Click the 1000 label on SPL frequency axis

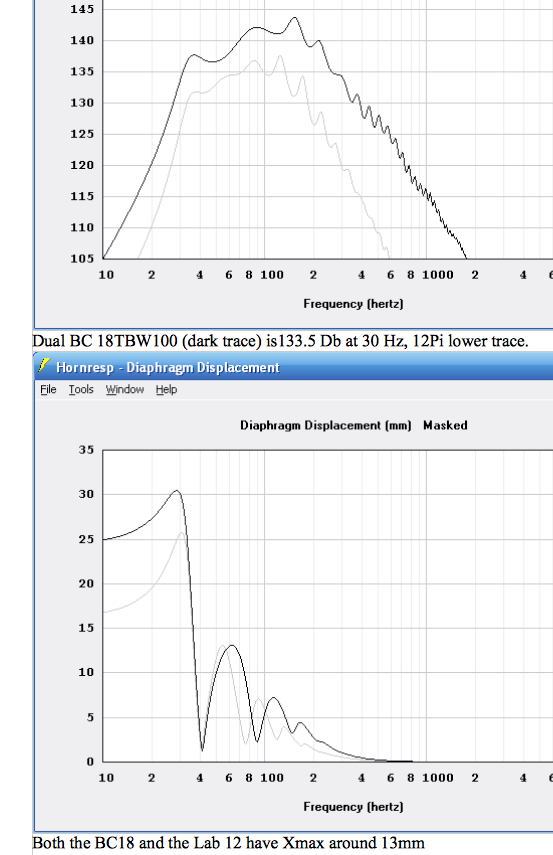pos(437,275)
